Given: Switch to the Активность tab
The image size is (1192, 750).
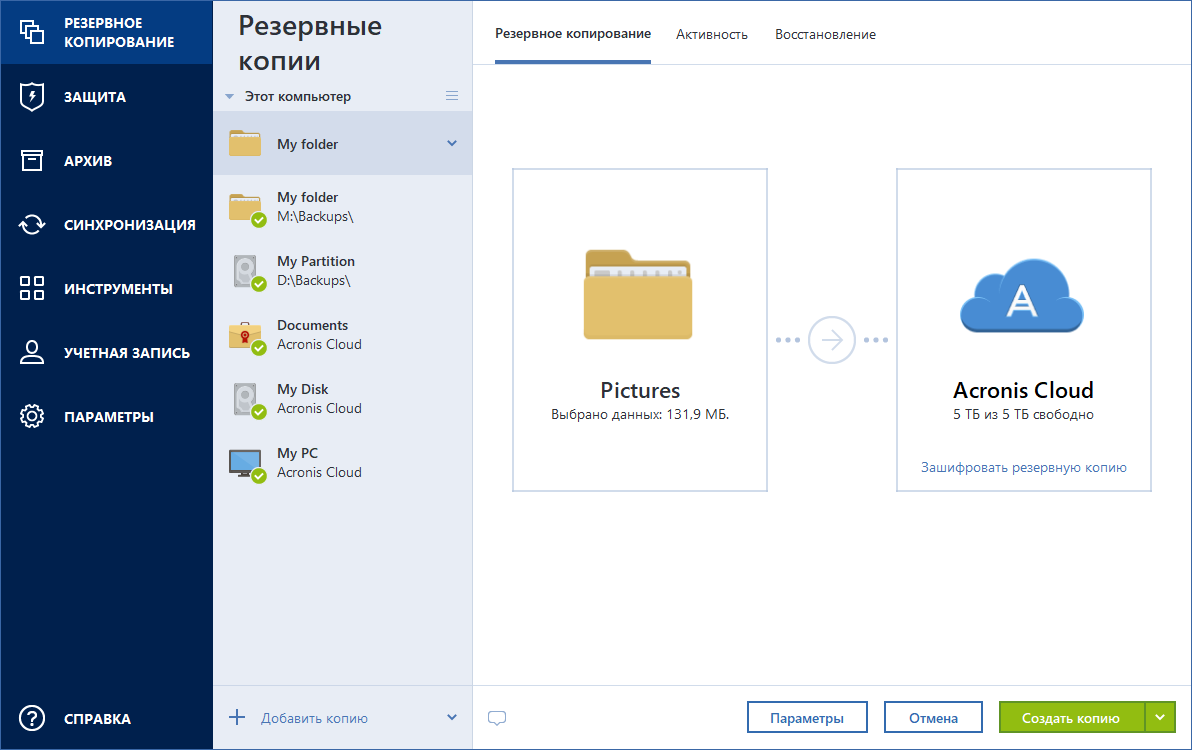Looking at the screenshot, I should click(x=712, y=34).
